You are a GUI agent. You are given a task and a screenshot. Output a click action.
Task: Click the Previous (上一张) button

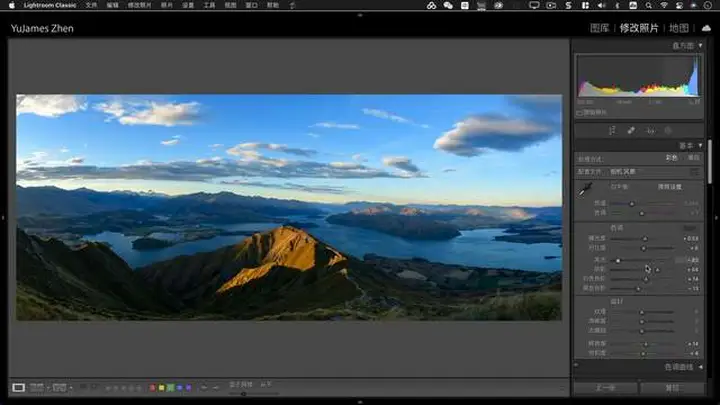tap(605, 387)
